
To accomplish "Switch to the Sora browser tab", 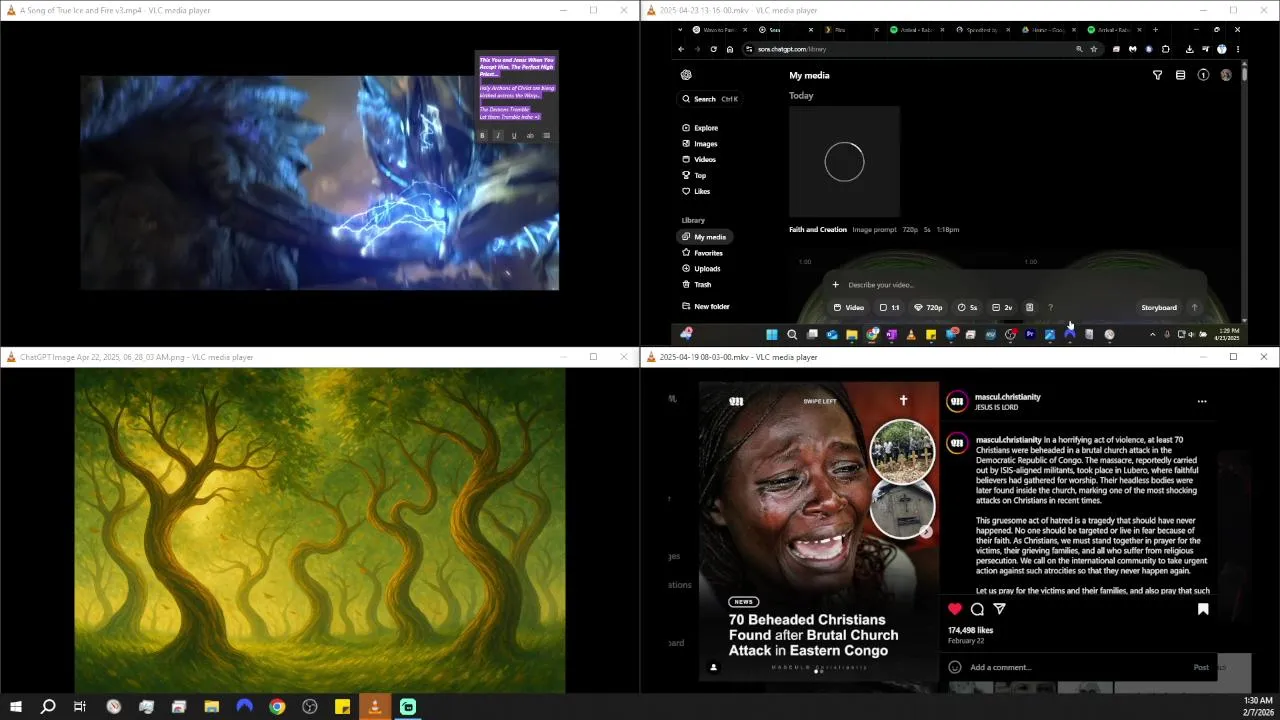I will coord(784,30).
